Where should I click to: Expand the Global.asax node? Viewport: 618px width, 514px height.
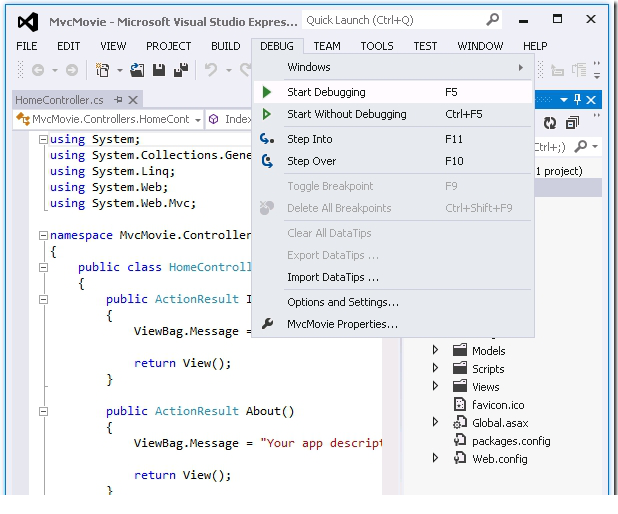[x=435, y=422]
